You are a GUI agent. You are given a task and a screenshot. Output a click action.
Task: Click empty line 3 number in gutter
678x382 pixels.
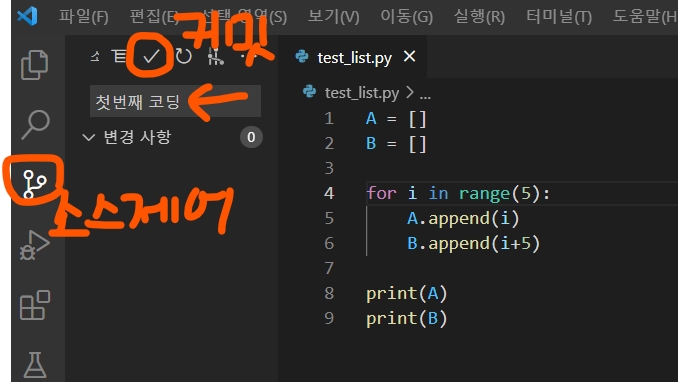[x=329, y=168]
